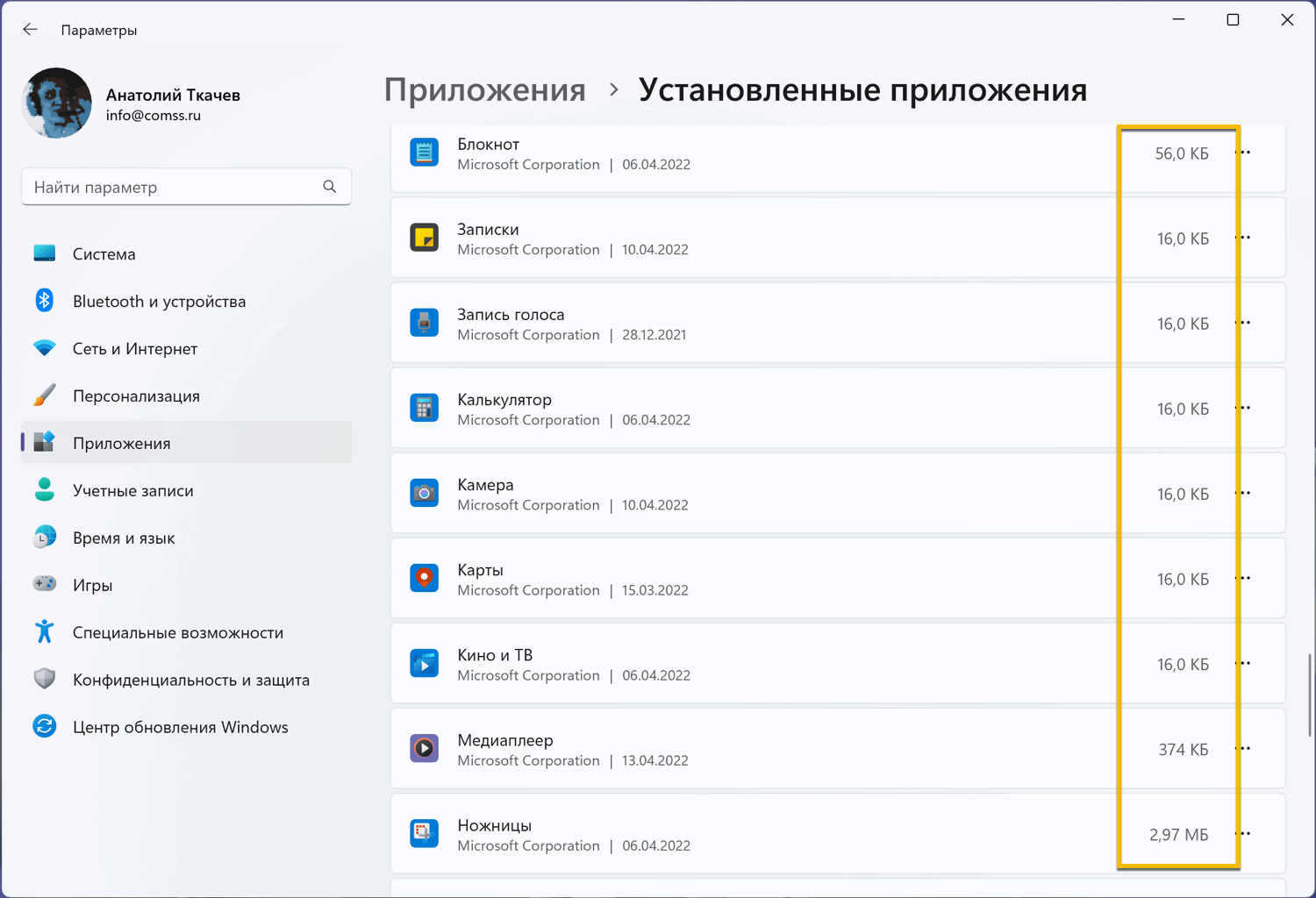
Task: Click the Bluetooth icon in sidebar
Action: (x=45, y=301)
